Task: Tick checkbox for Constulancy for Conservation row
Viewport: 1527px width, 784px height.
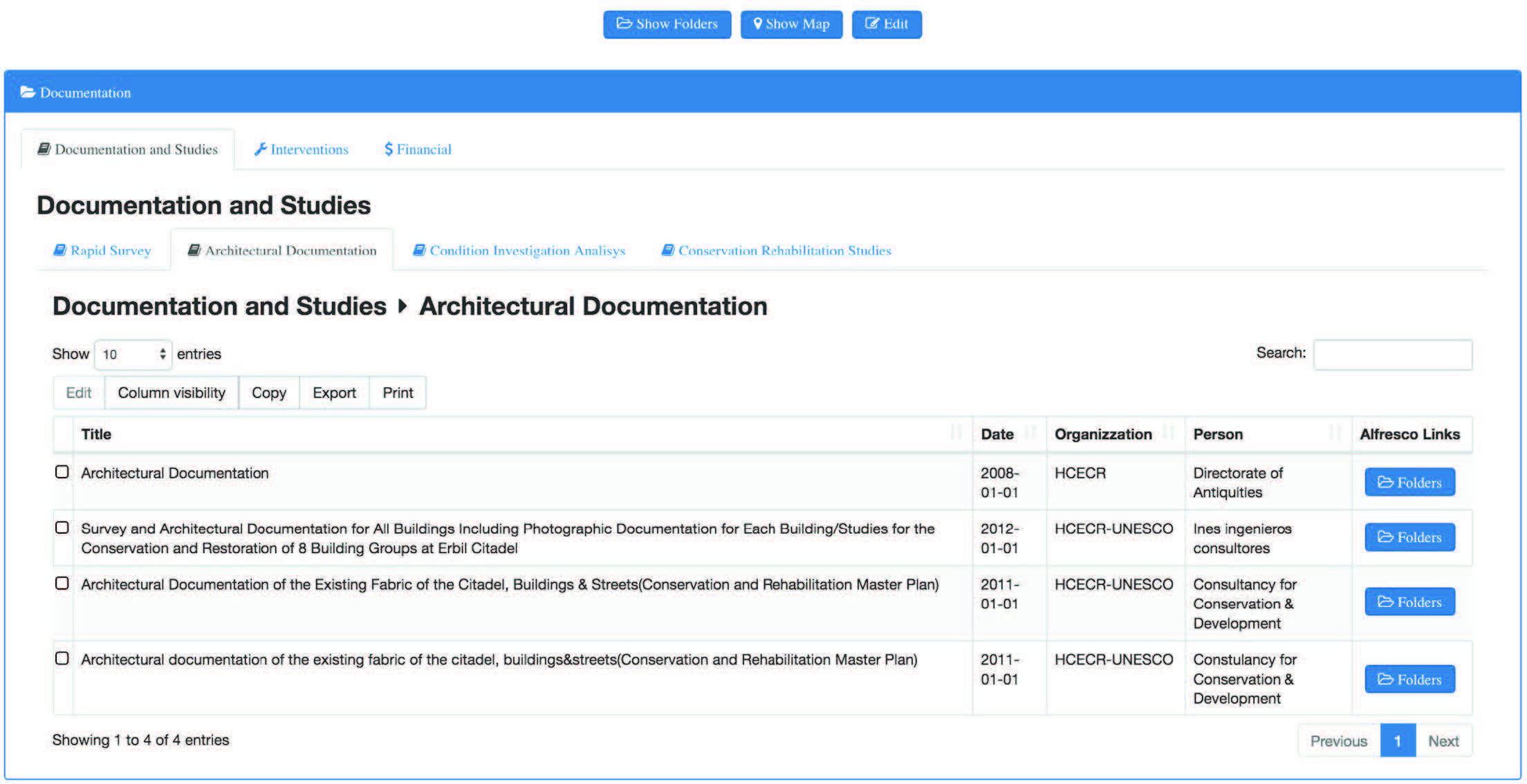Action: click(62, 658)
